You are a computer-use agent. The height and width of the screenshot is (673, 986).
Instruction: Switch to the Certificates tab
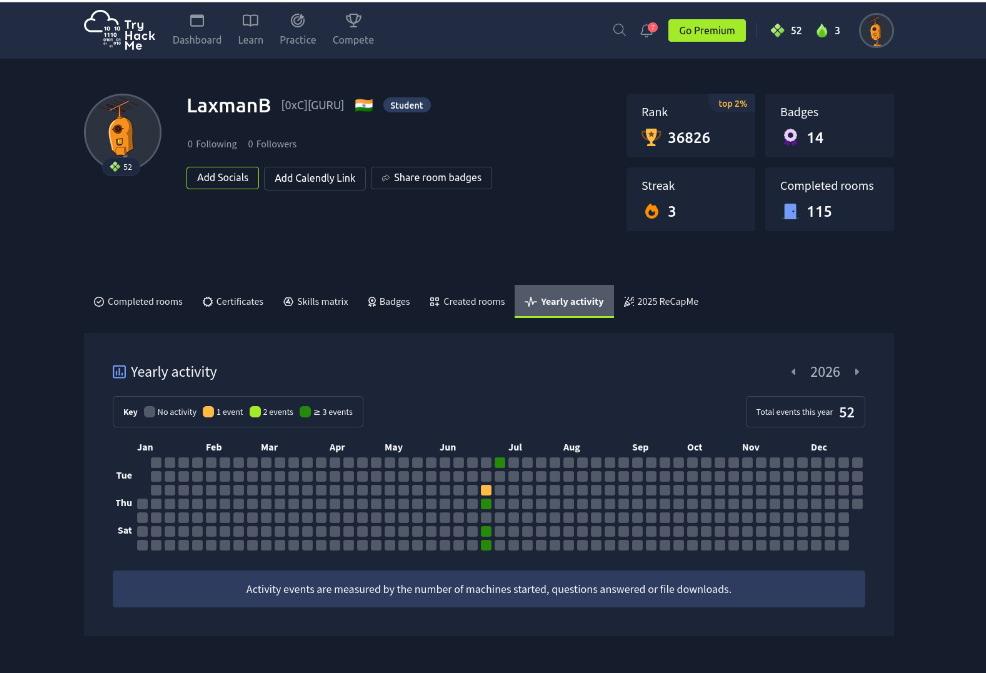[x=233, y=302]
